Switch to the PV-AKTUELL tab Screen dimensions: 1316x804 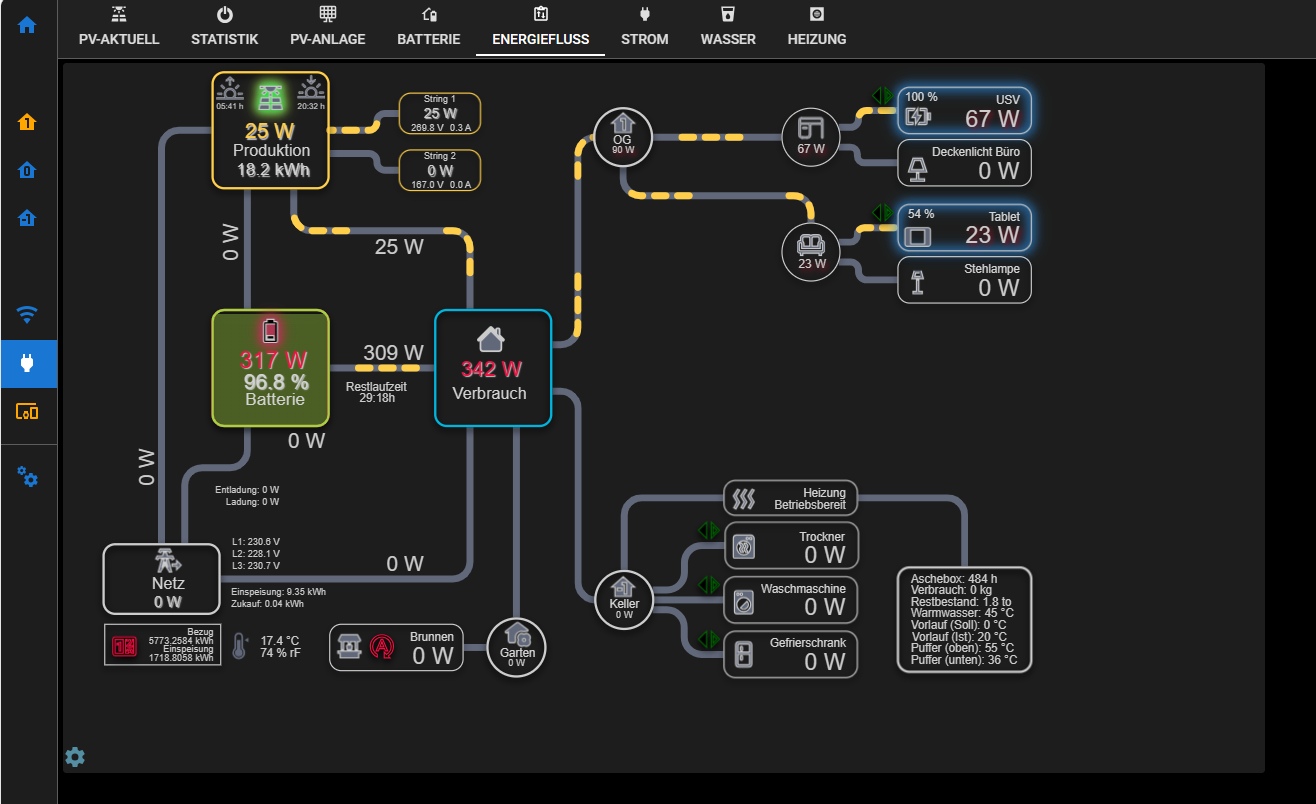[119, 27]
